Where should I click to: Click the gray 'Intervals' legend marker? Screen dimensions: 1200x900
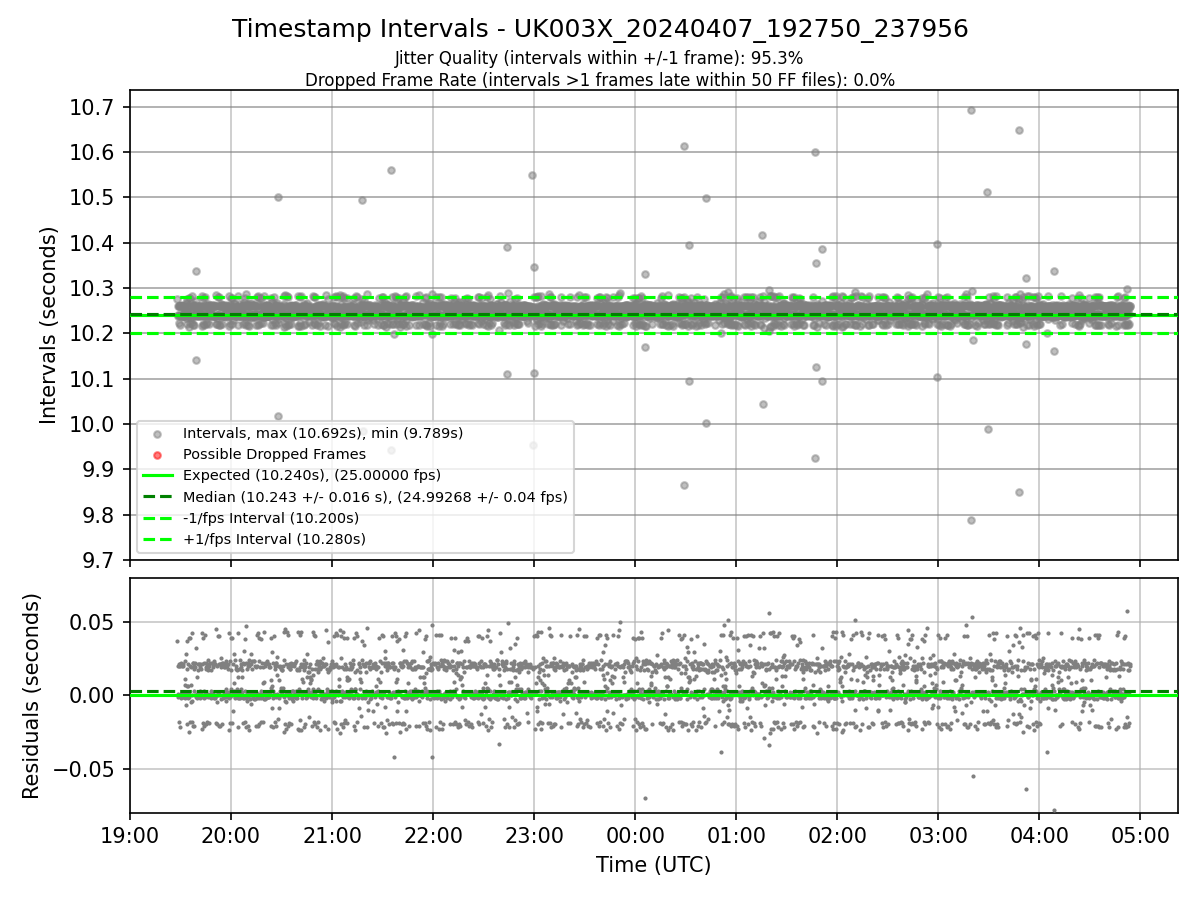[158, 434]
